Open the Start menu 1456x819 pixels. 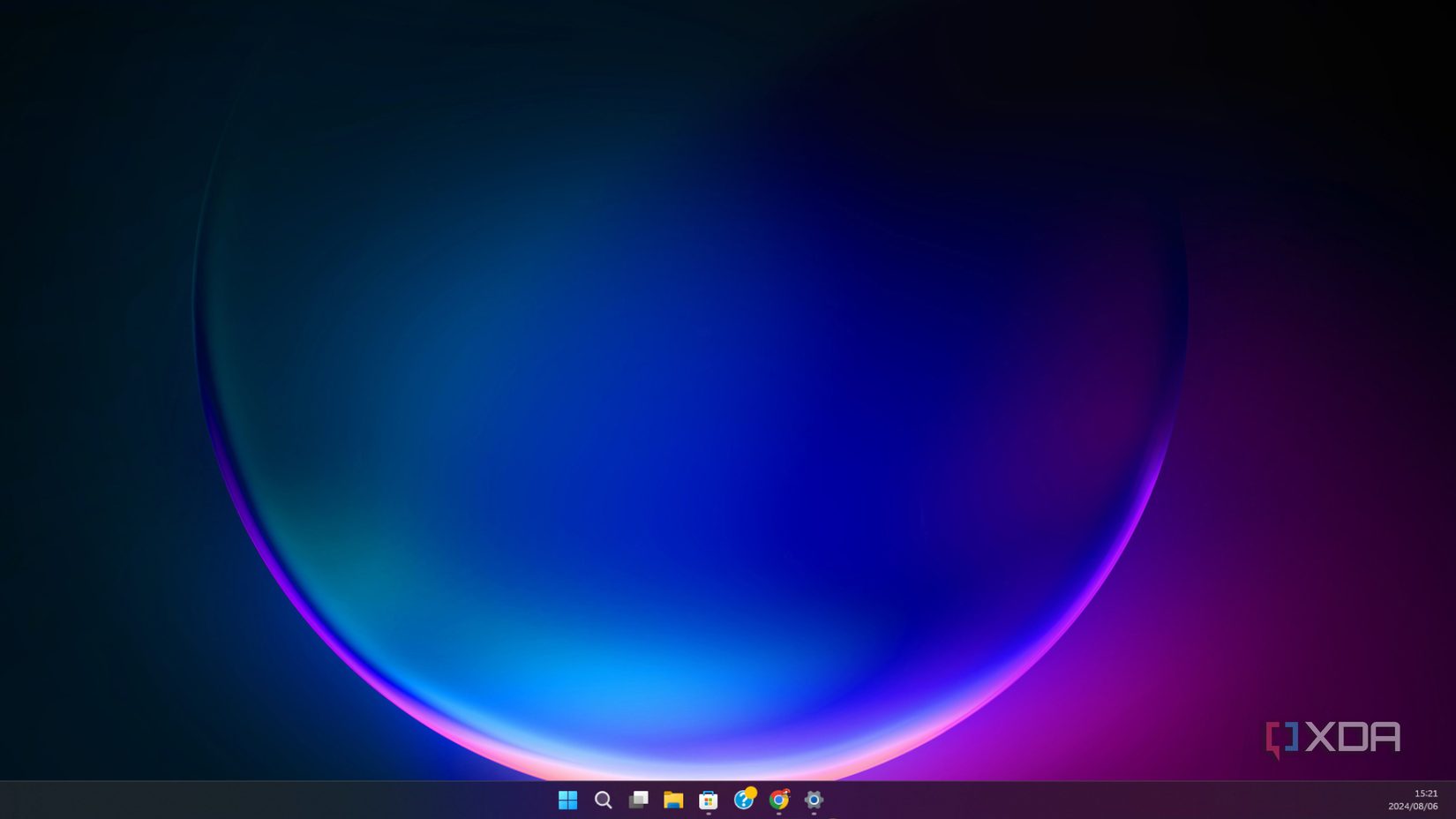tap(568, 800)
